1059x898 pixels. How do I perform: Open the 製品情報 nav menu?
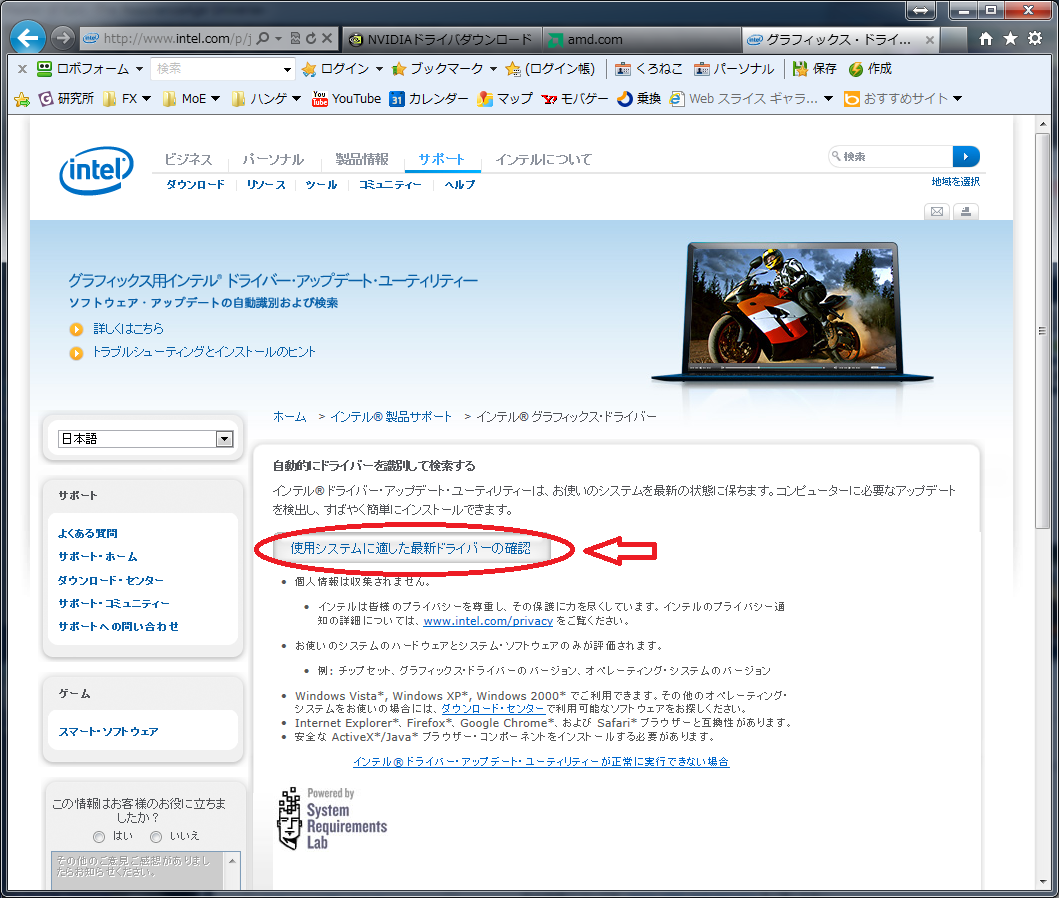click(x=362, y=159)
